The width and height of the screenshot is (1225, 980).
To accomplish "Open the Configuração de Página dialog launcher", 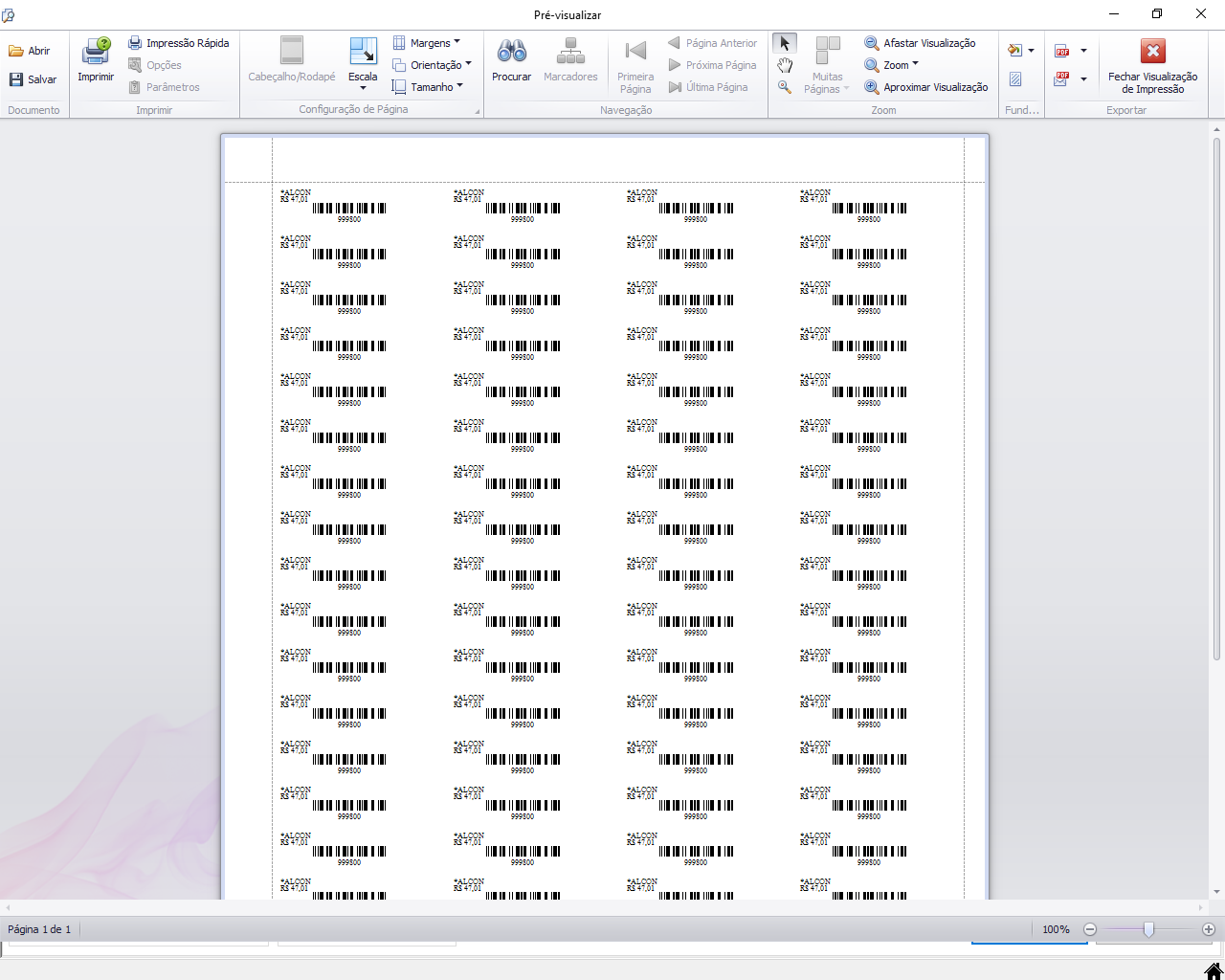I will [x=477, y=111].
